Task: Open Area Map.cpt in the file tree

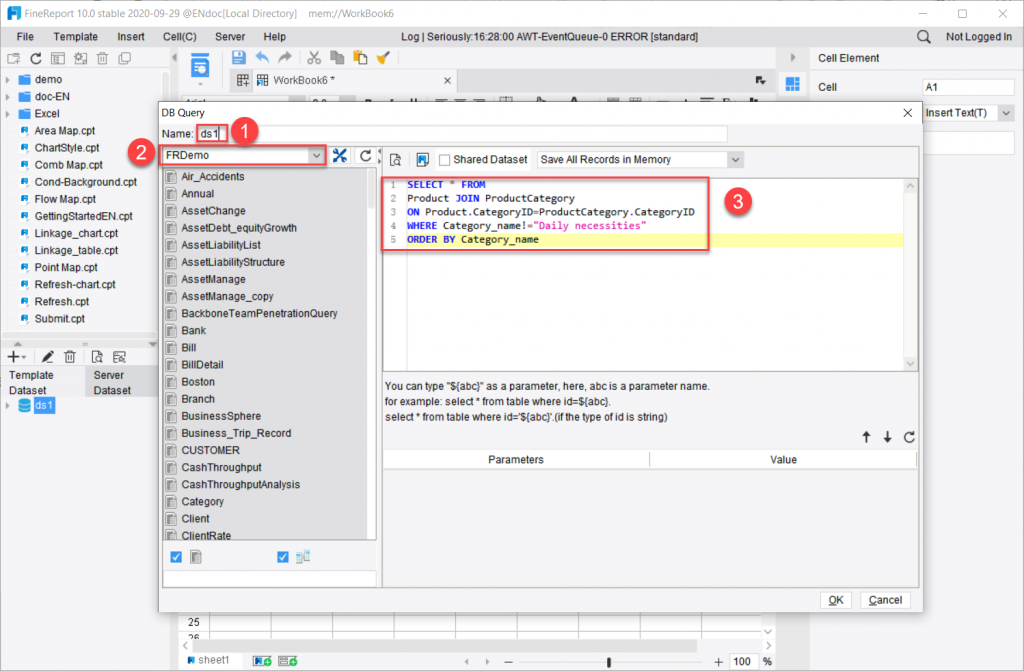Action: tap(65, 131)
